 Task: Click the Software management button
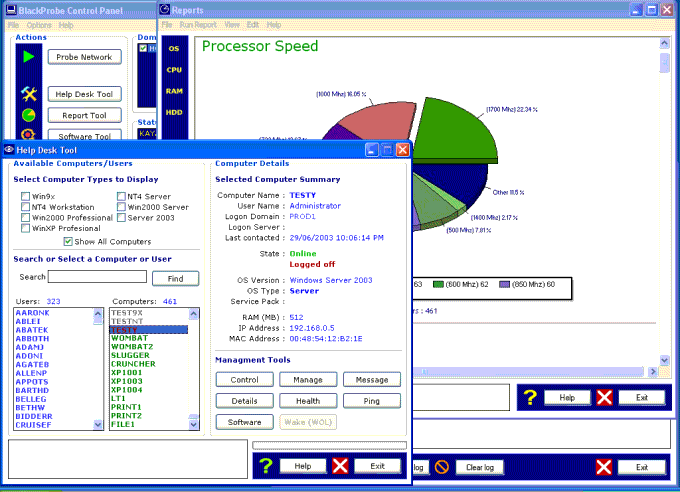244,422
